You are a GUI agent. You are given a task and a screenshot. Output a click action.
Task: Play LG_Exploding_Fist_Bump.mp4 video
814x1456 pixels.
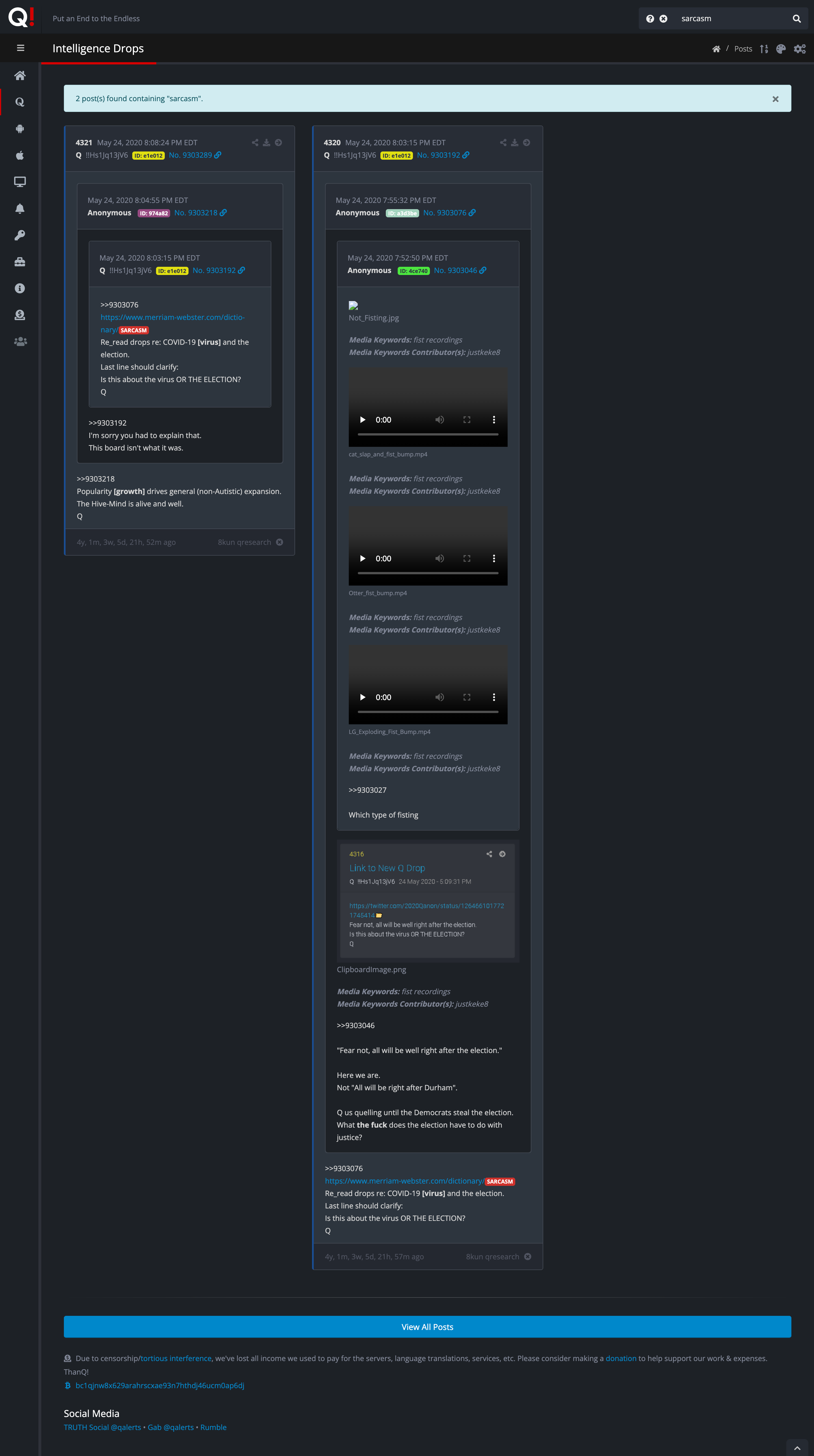coord(363,697)
